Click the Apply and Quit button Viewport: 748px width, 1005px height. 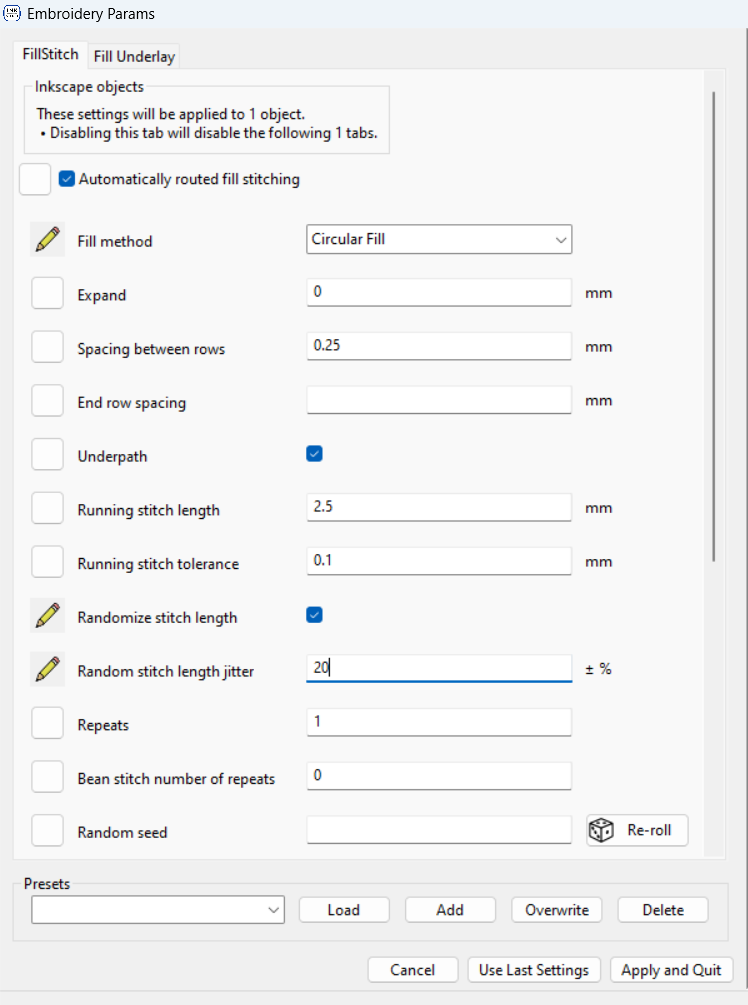point(671,970)
